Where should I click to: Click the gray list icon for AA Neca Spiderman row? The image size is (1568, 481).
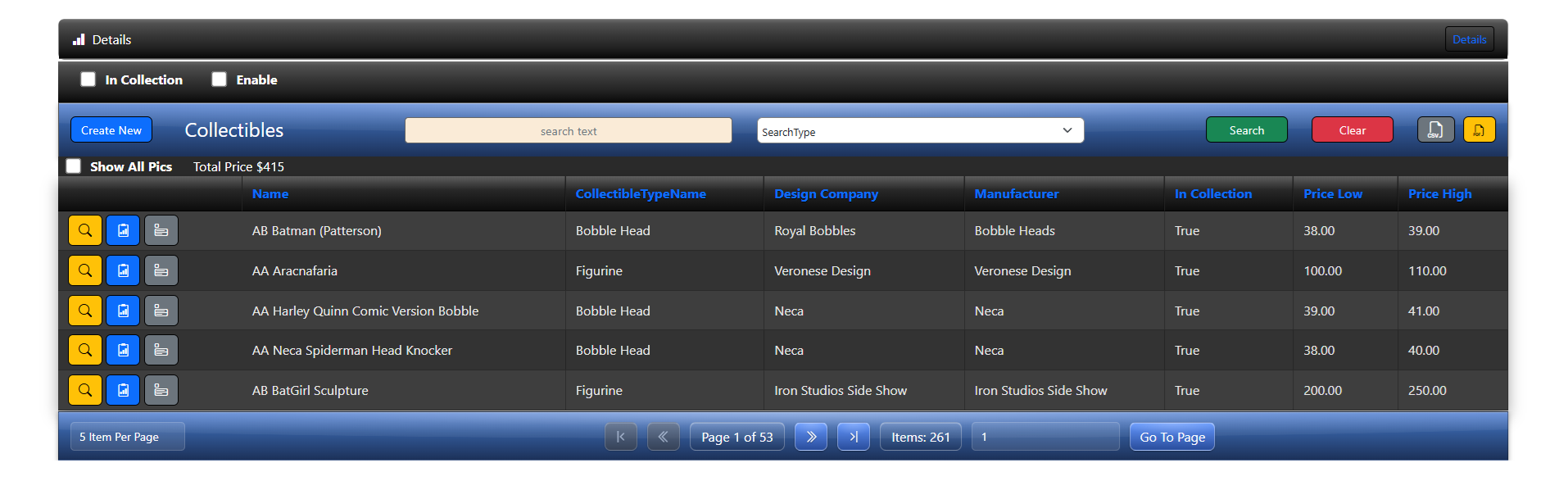(161, 350)
